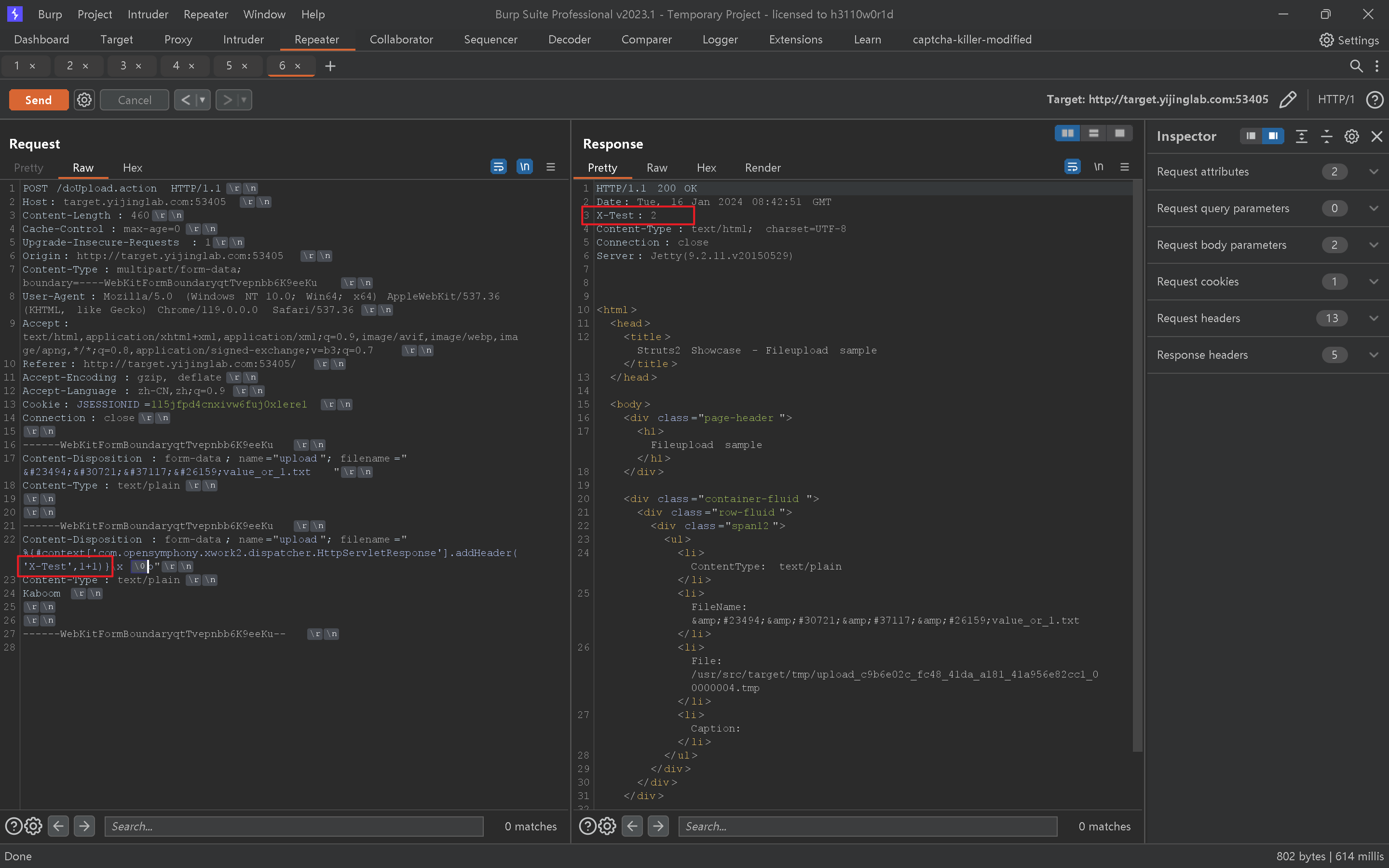Viewport: 1389px width, 868px height.
Task: Switch request view to Pretty
Action: click(29, 168)
